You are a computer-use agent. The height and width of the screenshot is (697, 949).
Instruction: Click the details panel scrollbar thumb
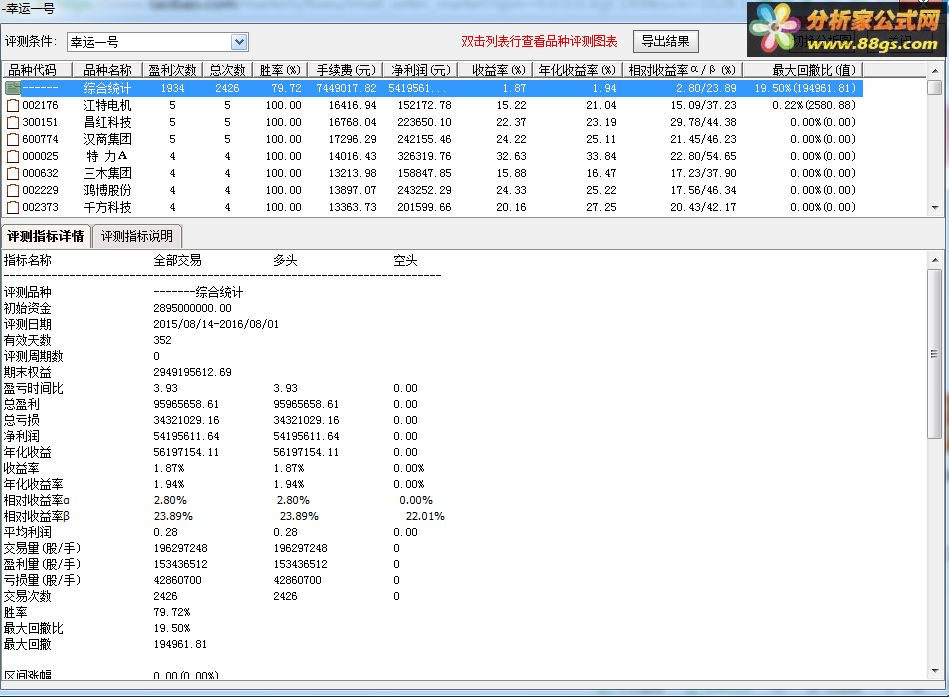[935, 353]
